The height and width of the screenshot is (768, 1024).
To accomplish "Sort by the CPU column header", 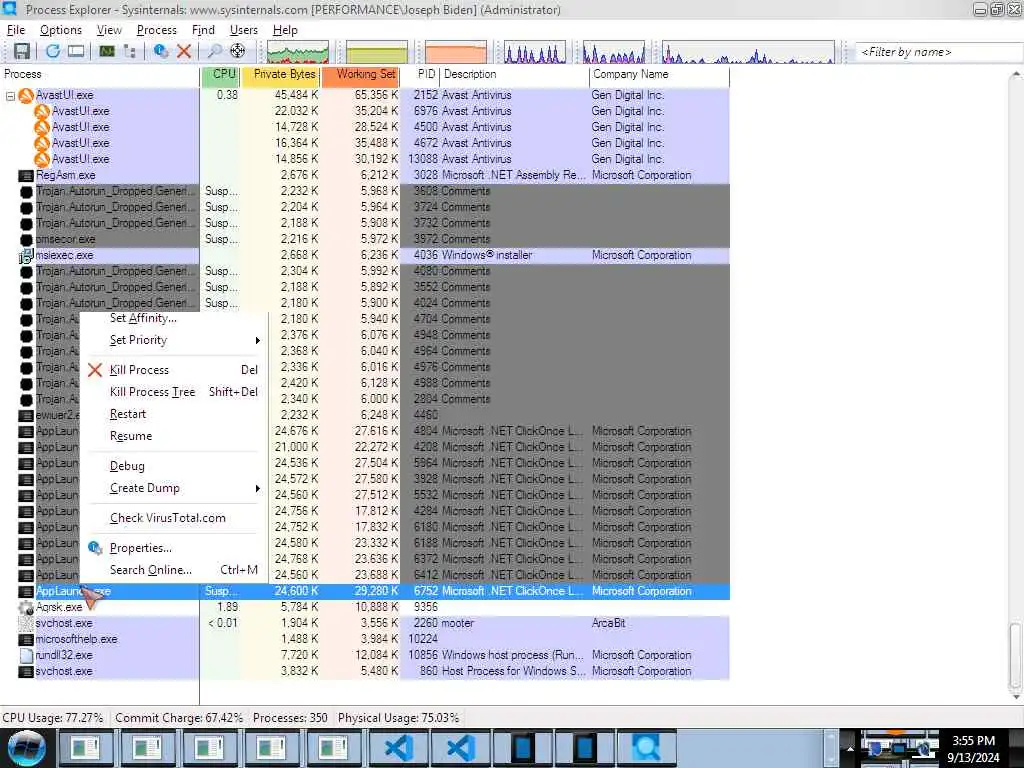I will (221, 74).
